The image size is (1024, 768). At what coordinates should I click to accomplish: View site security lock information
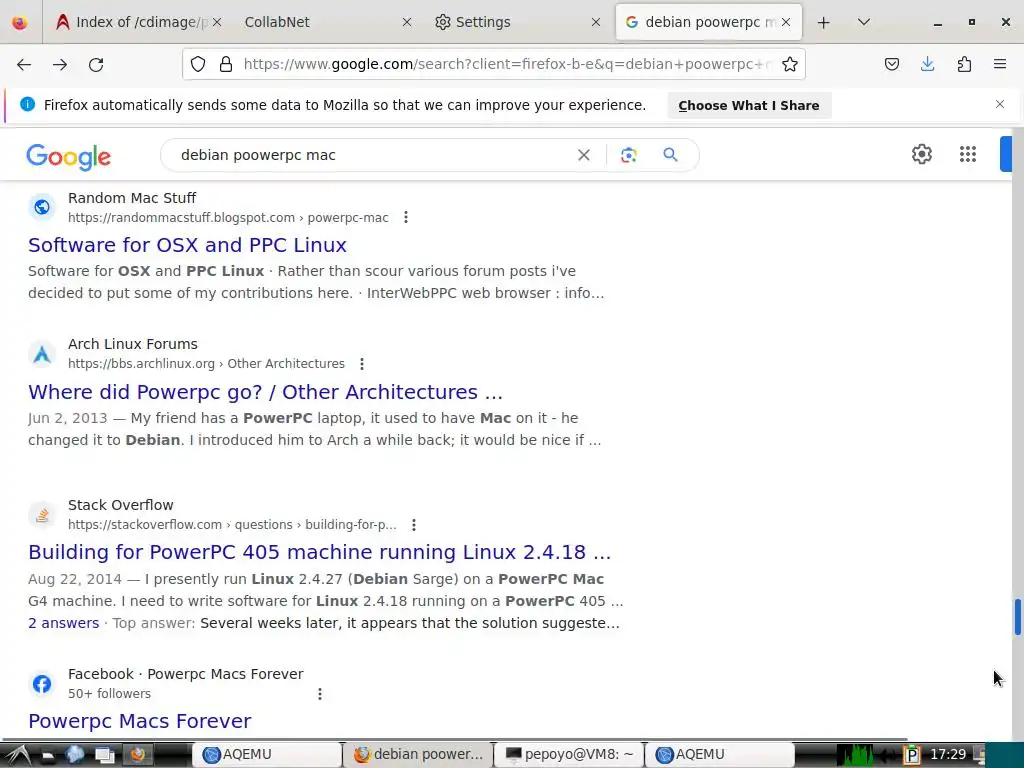[226, 64]
